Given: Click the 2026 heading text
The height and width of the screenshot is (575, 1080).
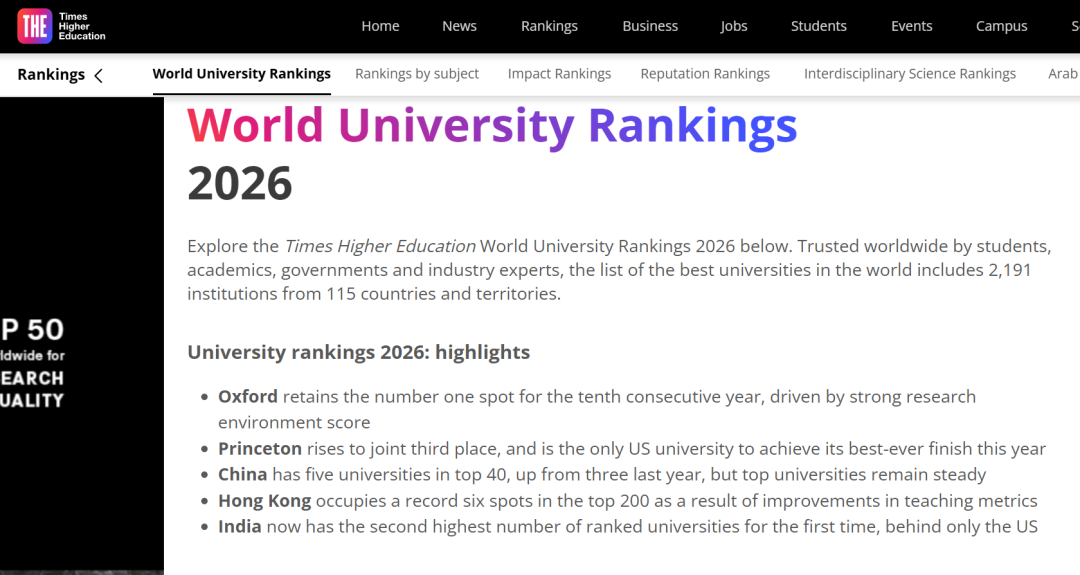Looking at the screenshot, I should (x=240, y=183).
